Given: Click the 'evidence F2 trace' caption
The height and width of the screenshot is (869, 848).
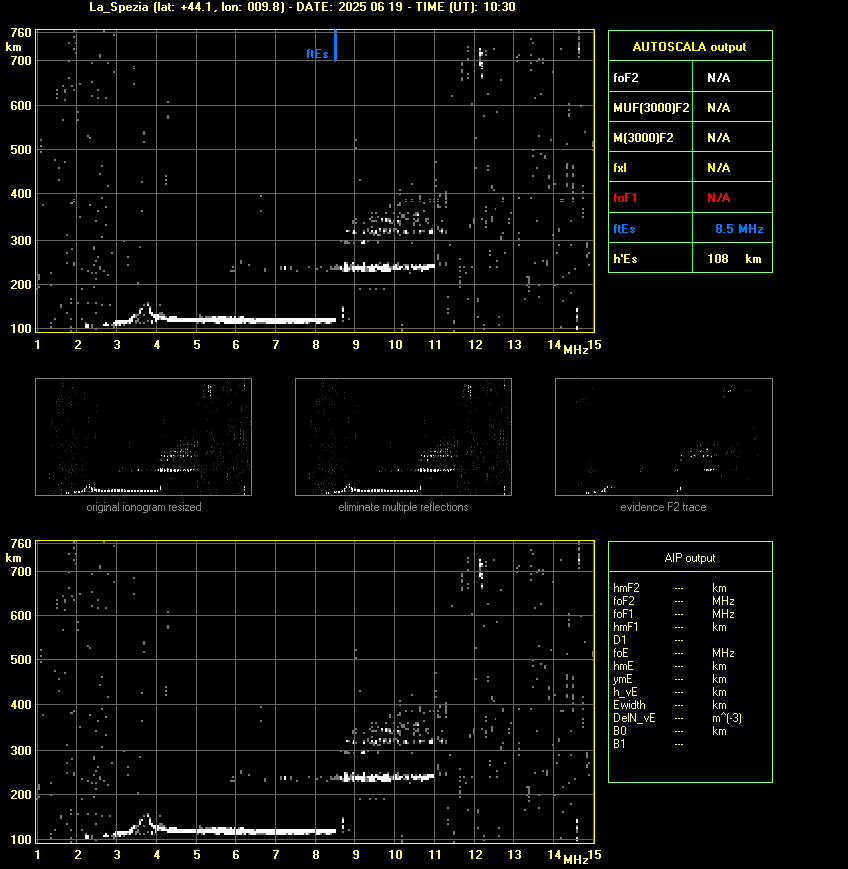Looking at the screenshot, I should 663,507.
